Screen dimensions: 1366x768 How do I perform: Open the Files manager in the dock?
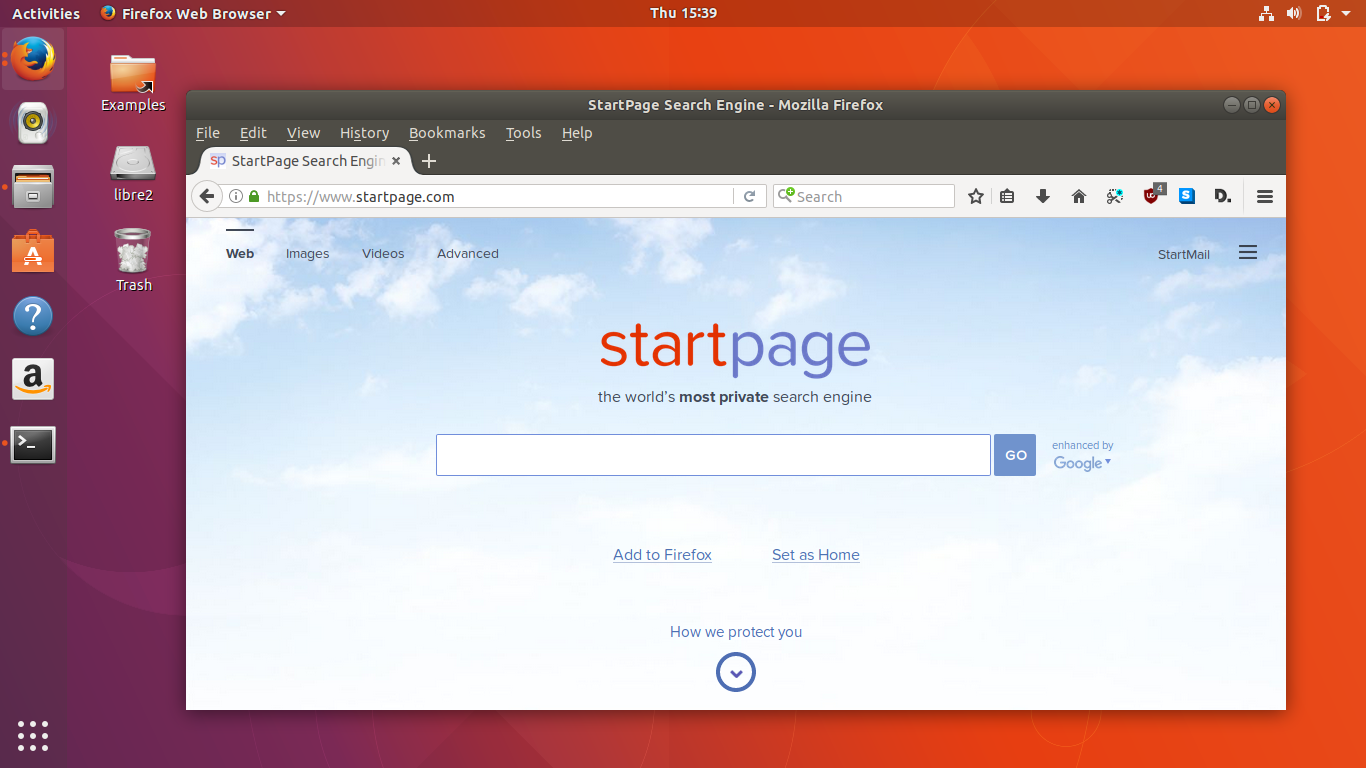pos(33,187)
